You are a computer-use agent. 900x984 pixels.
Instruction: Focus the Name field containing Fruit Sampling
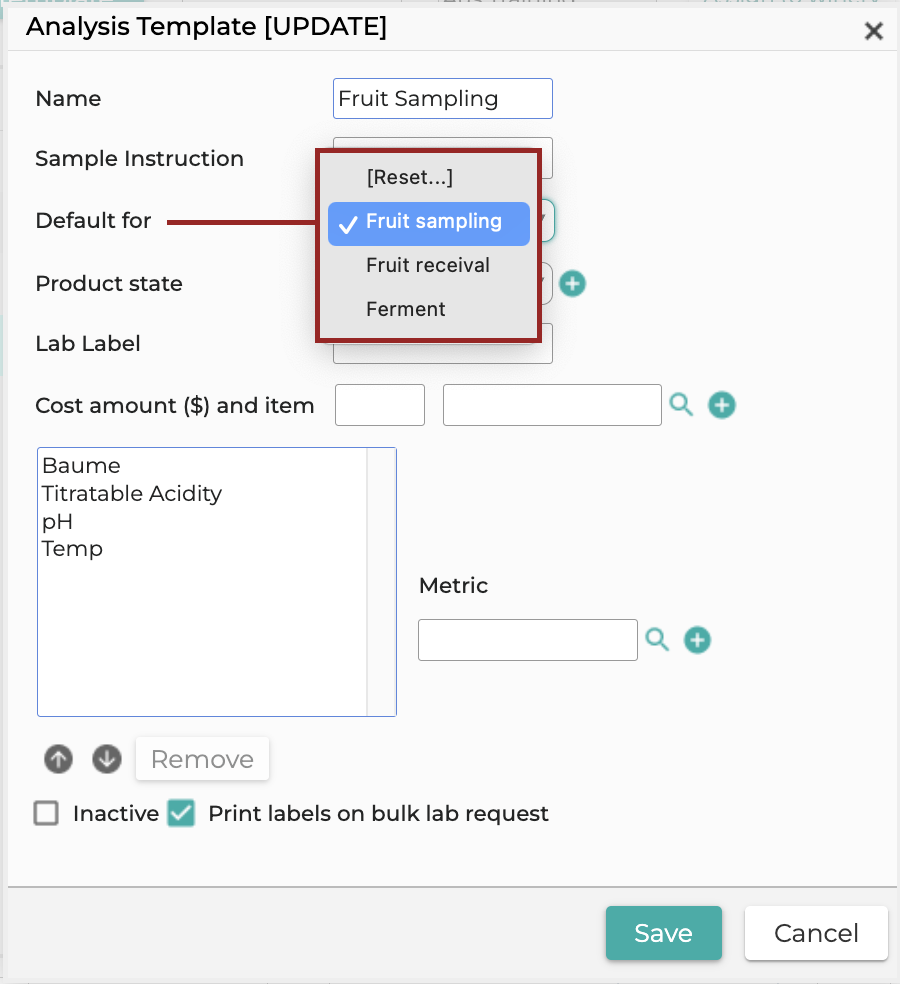442,99
